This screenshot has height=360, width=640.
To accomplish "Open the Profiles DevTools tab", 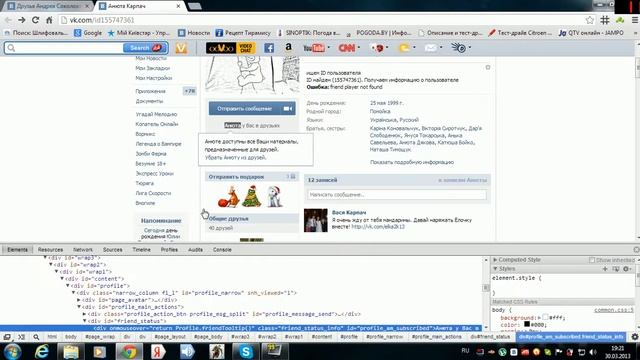I will pyautogui.click(x=169, y=249).
